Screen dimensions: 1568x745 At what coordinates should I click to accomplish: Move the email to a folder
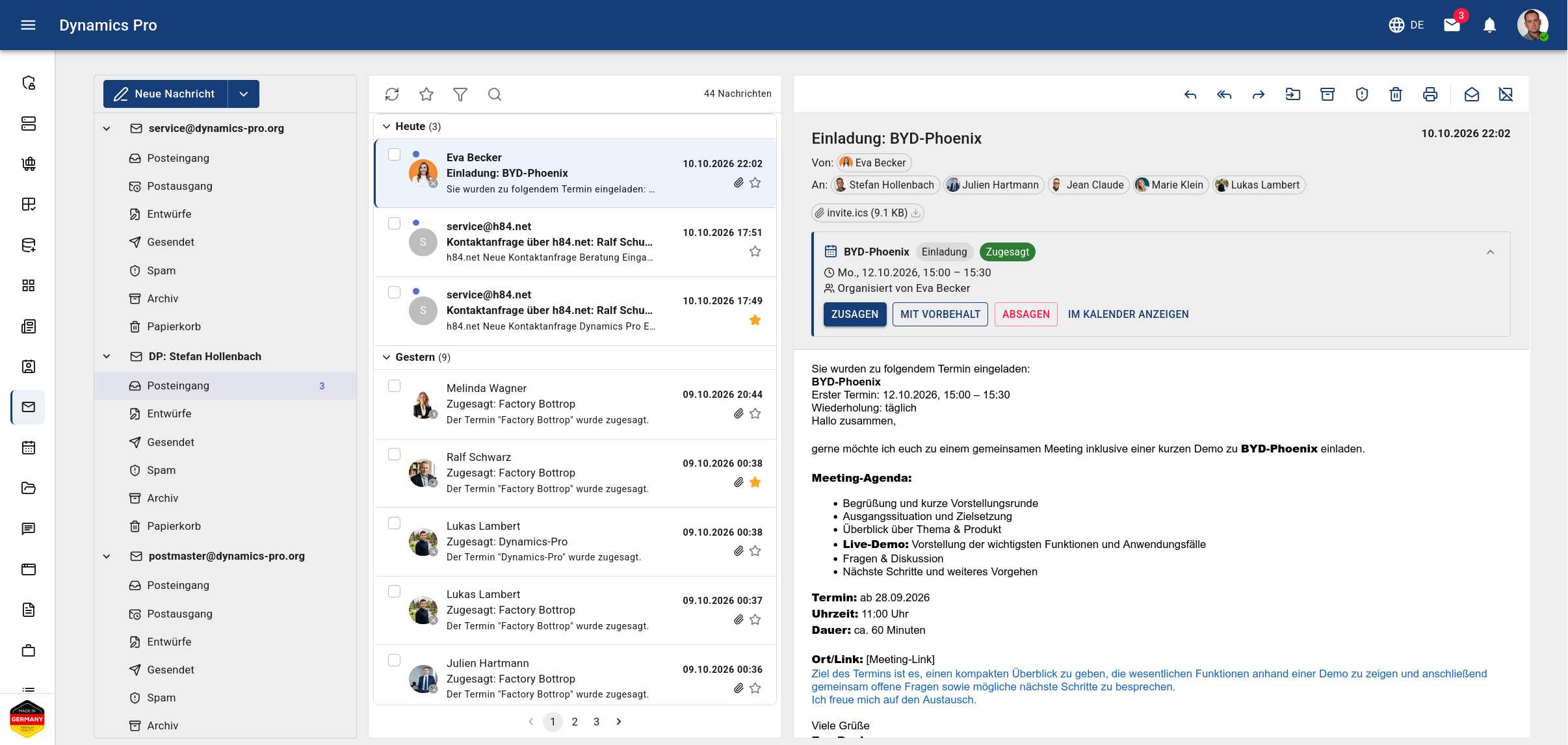tap(1293, 94)
